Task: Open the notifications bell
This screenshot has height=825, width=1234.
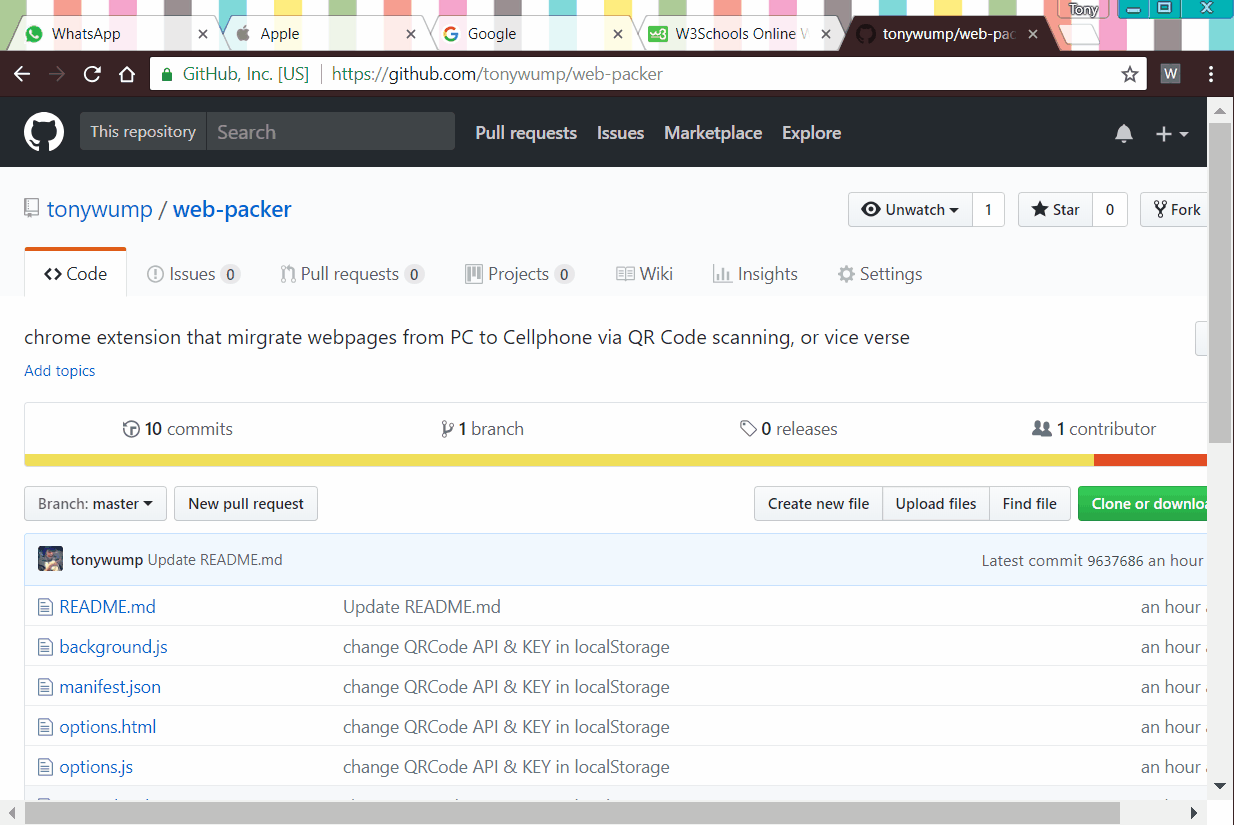Action: point(1123,132)
